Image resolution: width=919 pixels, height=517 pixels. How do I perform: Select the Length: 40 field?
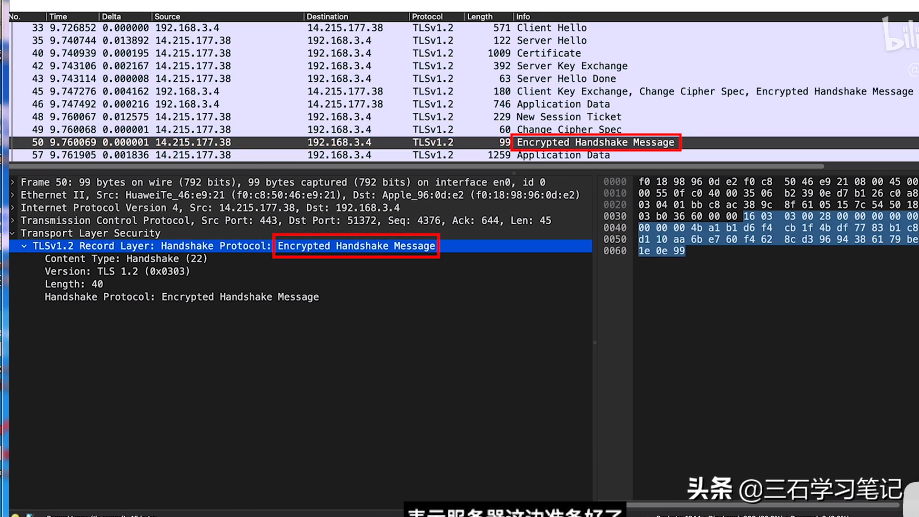coord(74,284)
